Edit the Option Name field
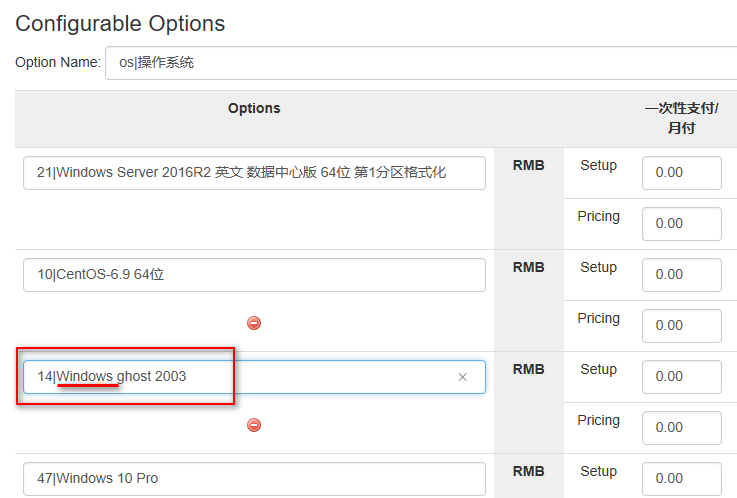Screen dimensions: 737x498 click(421, 63)
